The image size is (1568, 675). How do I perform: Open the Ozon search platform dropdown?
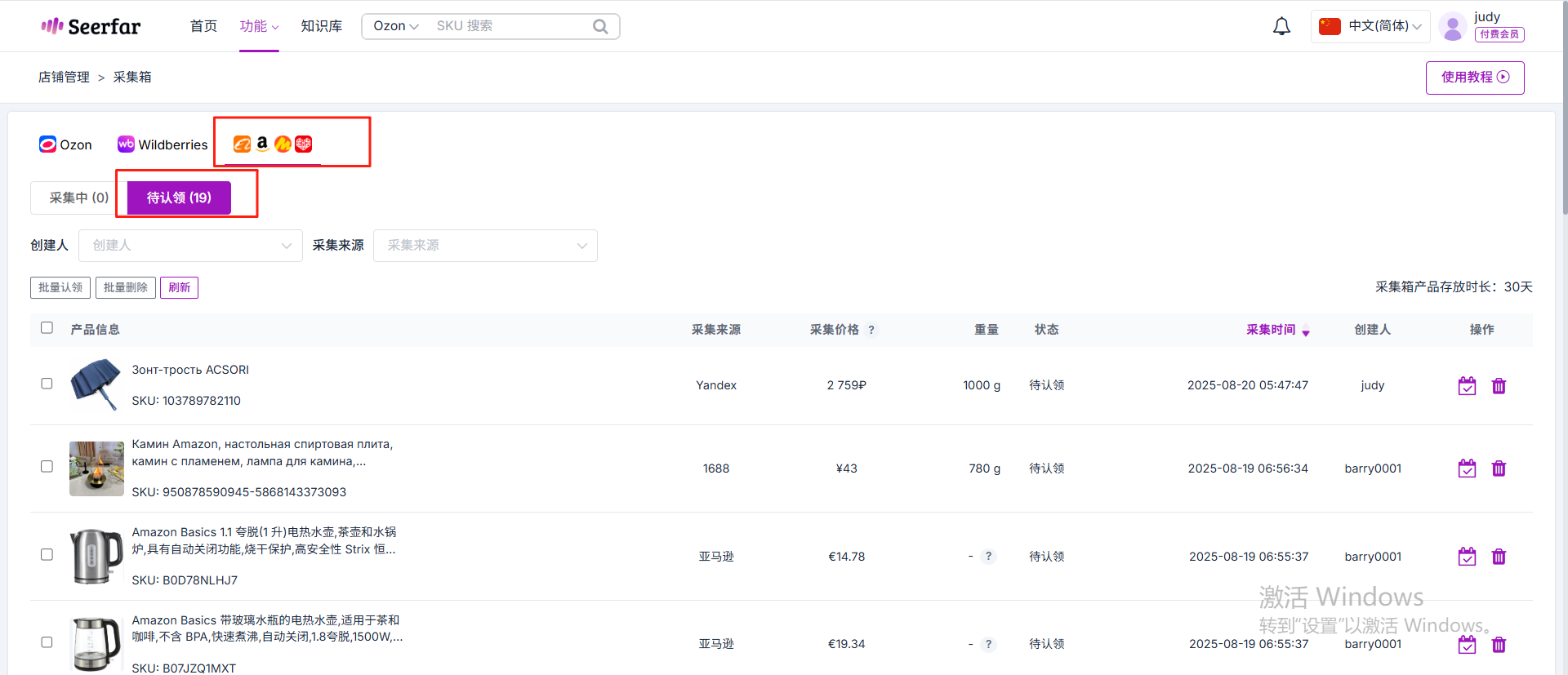(x=396, y=26)
